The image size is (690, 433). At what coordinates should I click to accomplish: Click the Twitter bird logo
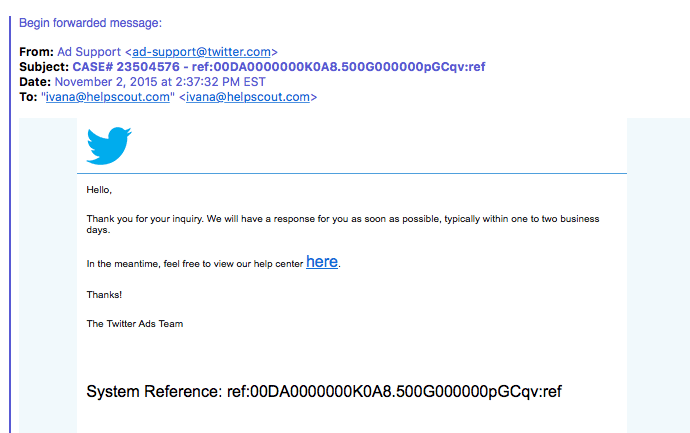click(x=109, y=145)
